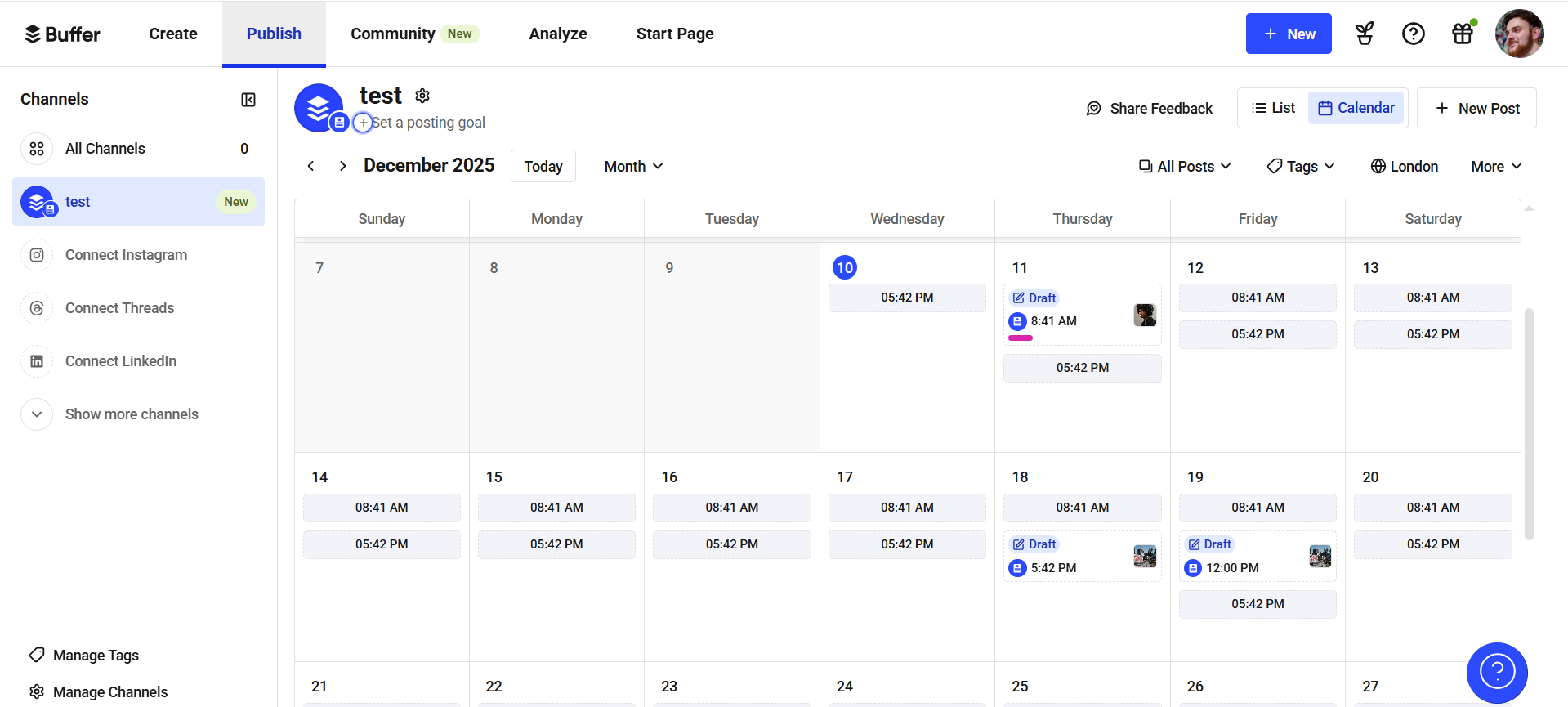Expand Show more channels
The image size is (1568, 707).
tap(110, 414)
